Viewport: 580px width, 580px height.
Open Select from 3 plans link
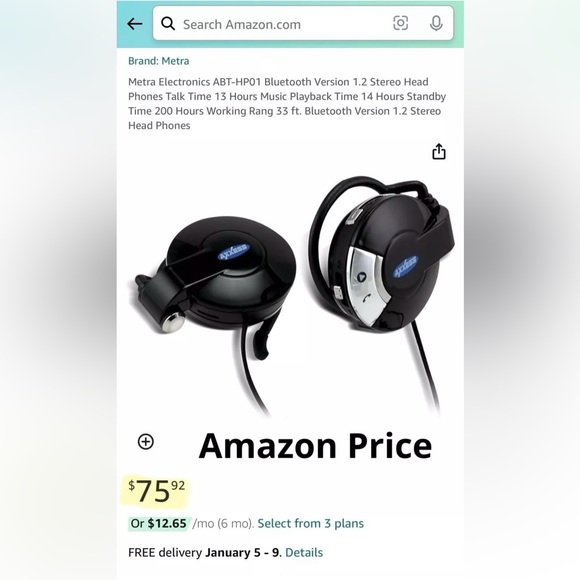tap(310, 523)
